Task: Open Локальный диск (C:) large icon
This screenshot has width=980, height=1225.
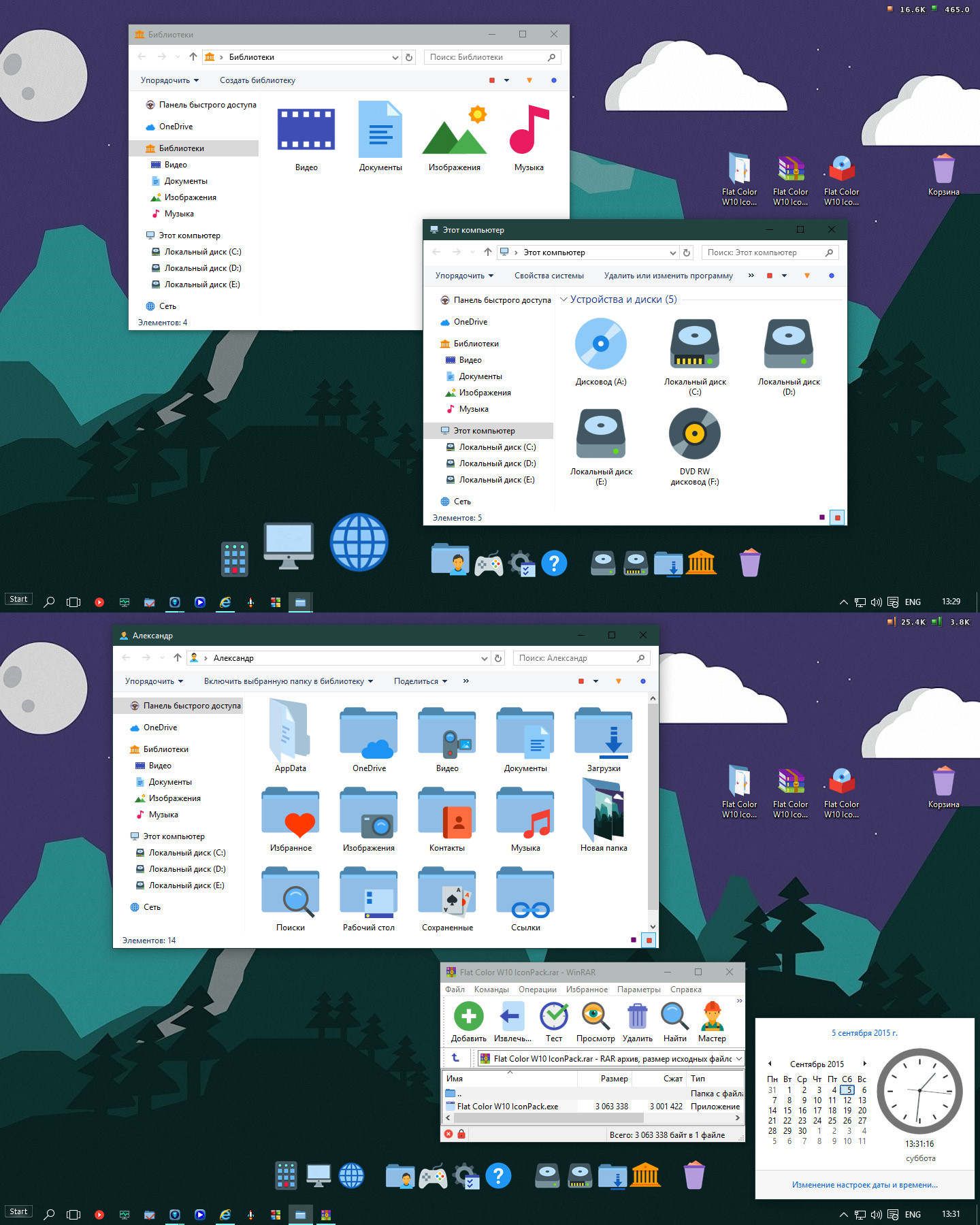Action: [x=695, y=344]
